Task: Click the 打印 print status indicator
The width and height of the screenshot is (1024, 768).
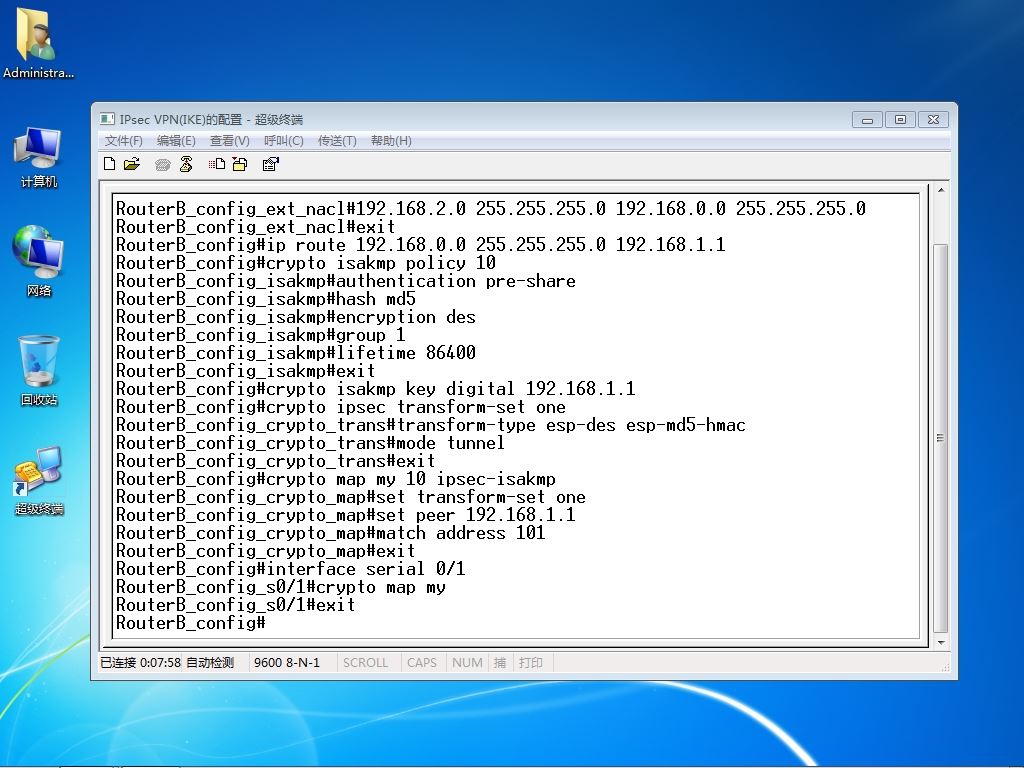Action: tap(530, 662)
